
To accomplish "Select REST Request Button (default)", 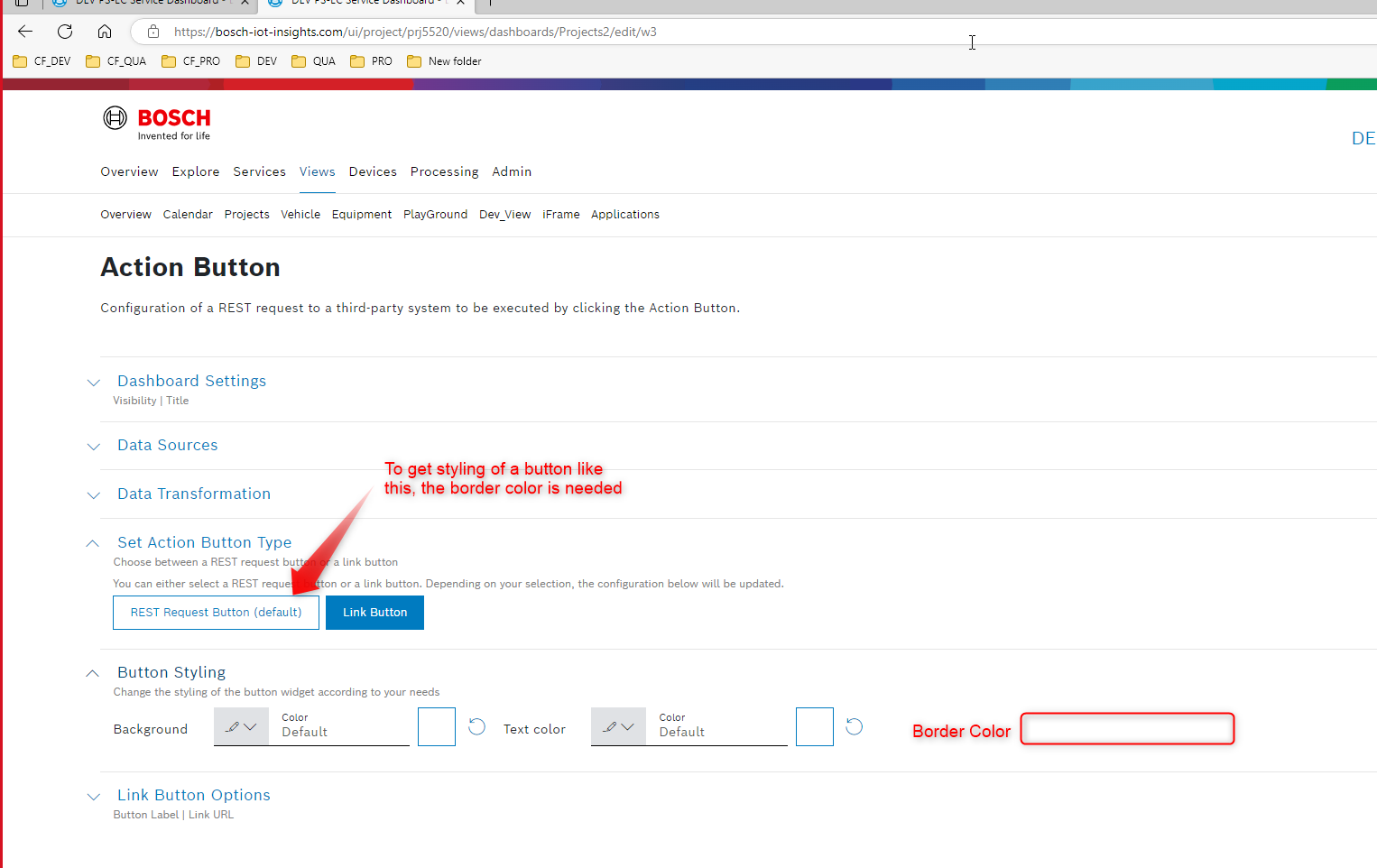I will (216, 613).
